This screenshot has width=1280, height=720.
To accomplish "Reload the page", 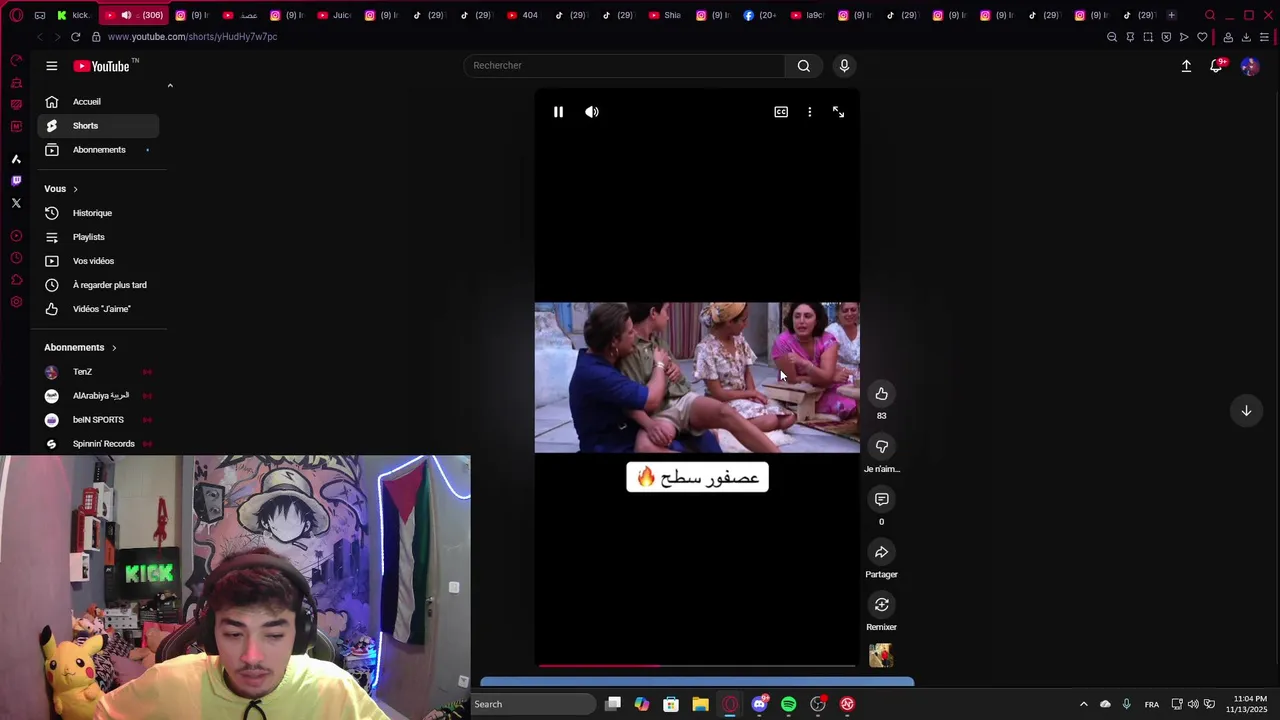I will (x=75, y=37).
